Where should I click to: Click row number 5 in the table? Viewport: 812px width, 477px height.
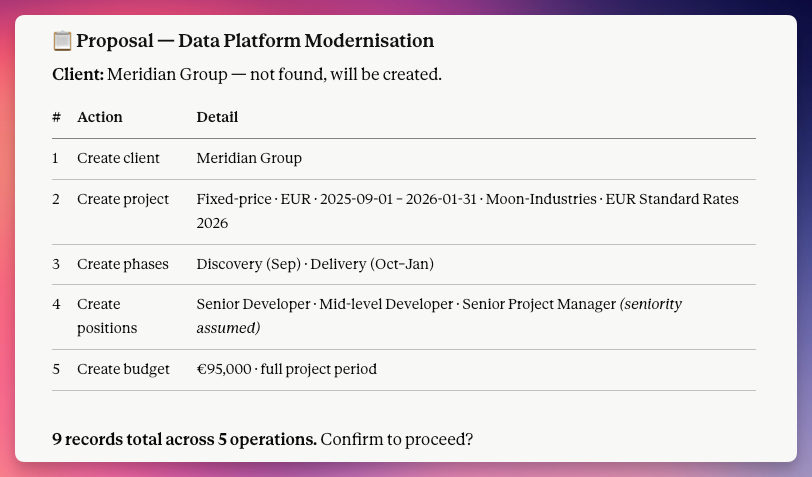(x=56, y=369)
